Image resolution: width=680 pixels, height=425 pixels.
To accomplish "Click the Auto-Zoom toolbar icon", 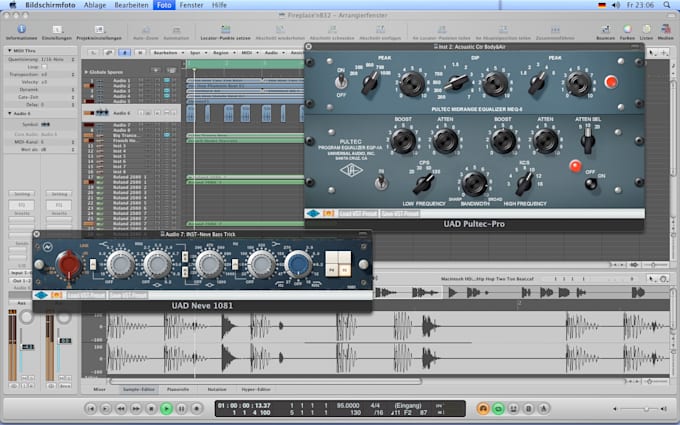I will pos(145,30).
